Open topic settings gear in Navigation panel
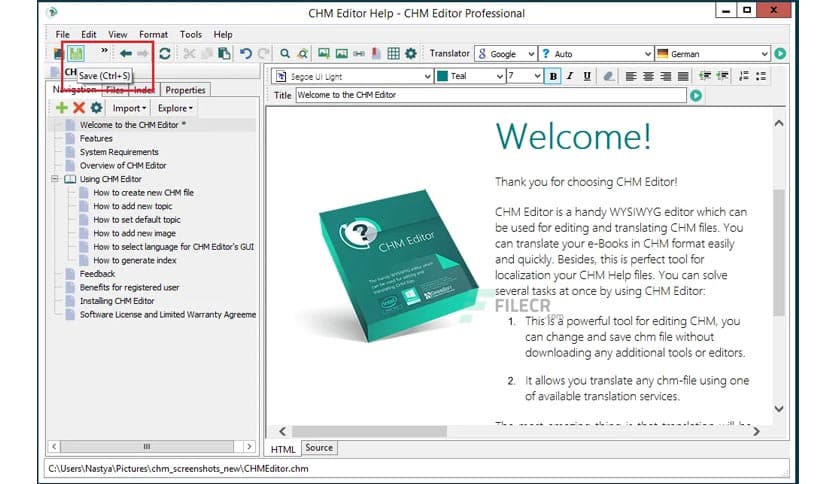The width and height of the screenshot is (836, 484). [x=96, y=108]
